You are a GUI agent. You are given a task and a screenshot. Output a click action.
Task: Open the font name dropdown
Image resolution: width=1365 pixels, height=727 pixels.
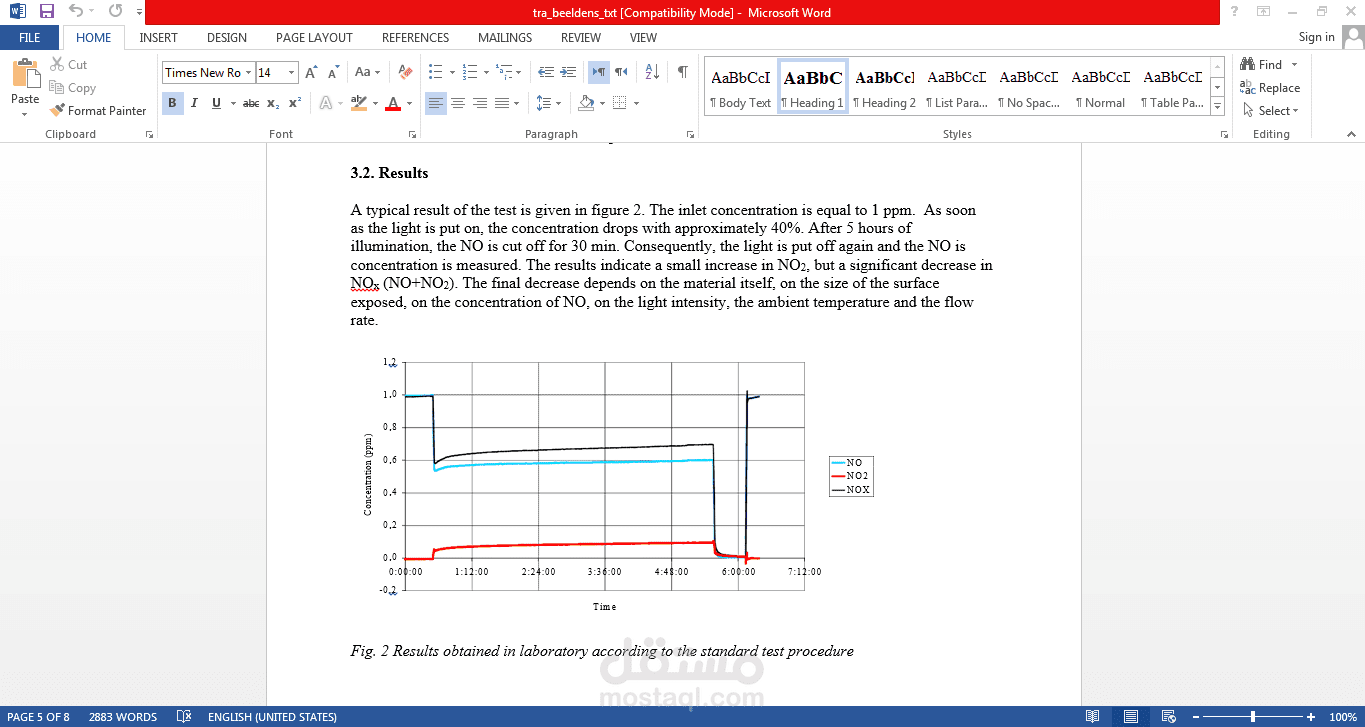[248, 72]
